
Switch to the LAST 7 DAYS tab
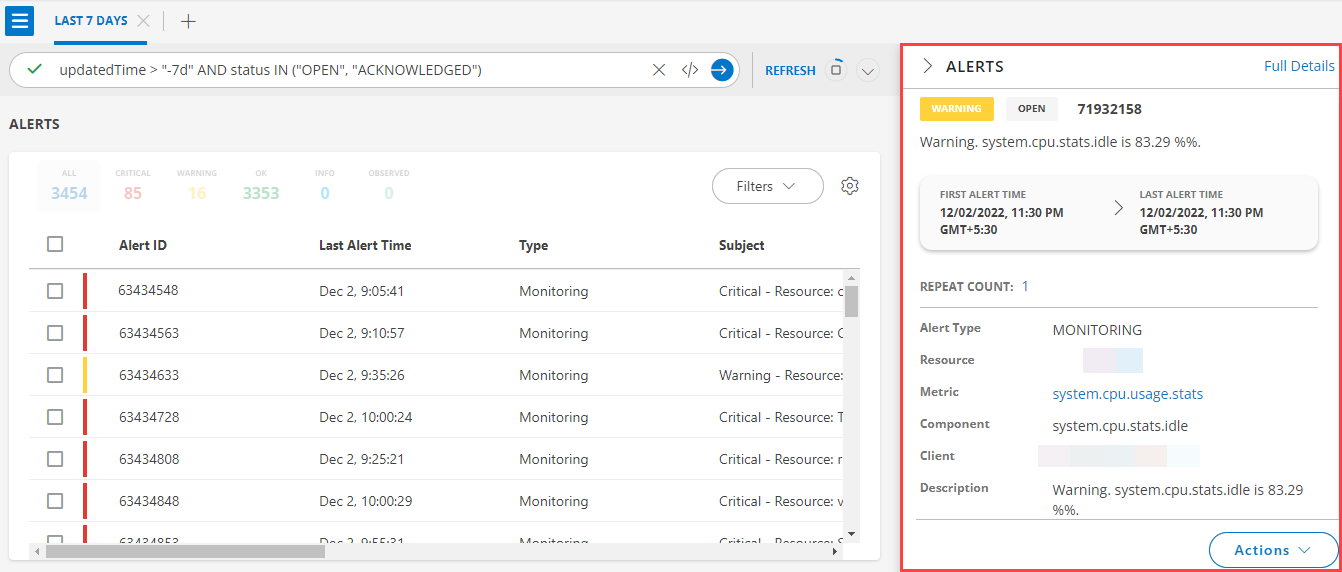[x=90, y=21]
